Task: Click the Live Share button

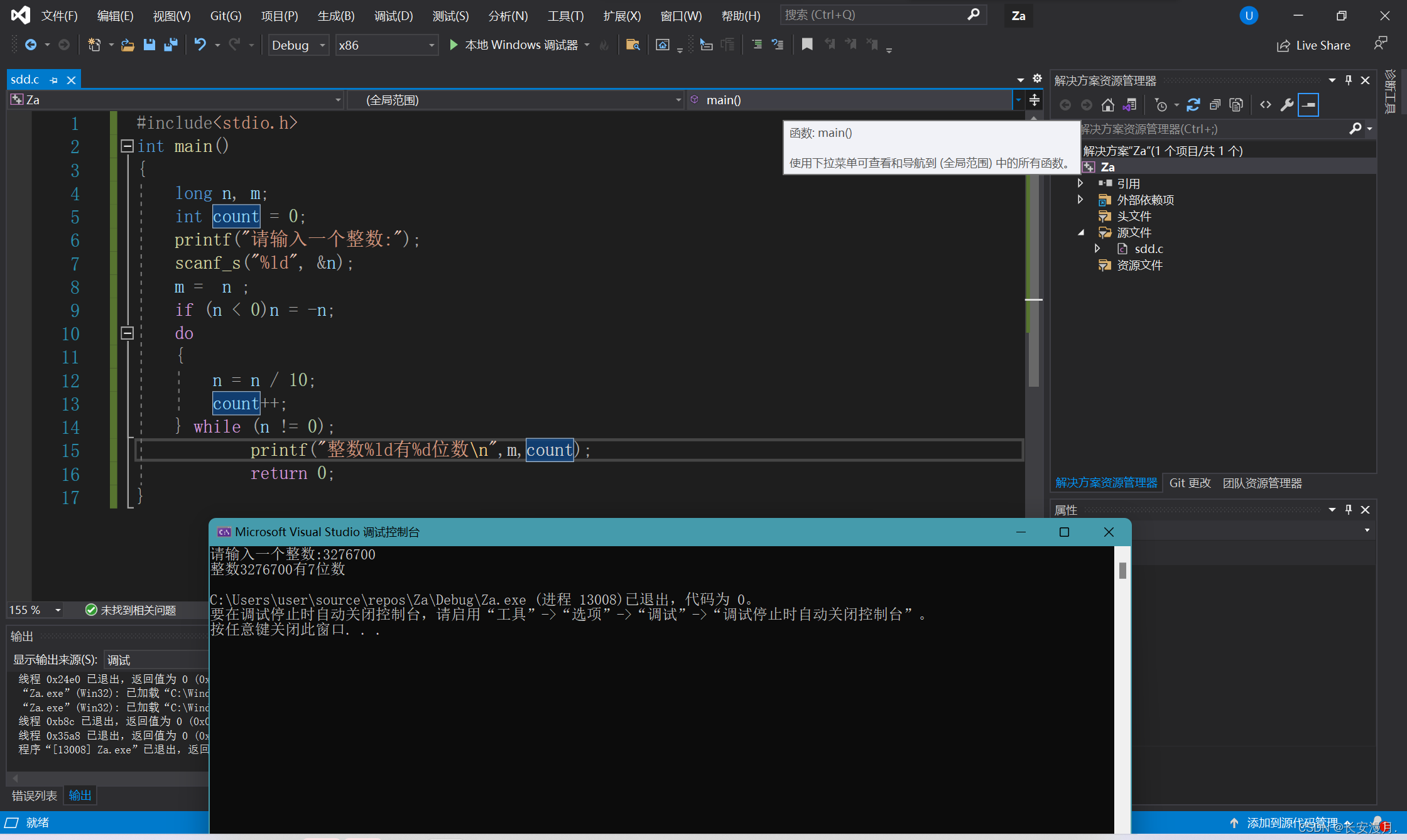Action: click(x=1313, y=45)
